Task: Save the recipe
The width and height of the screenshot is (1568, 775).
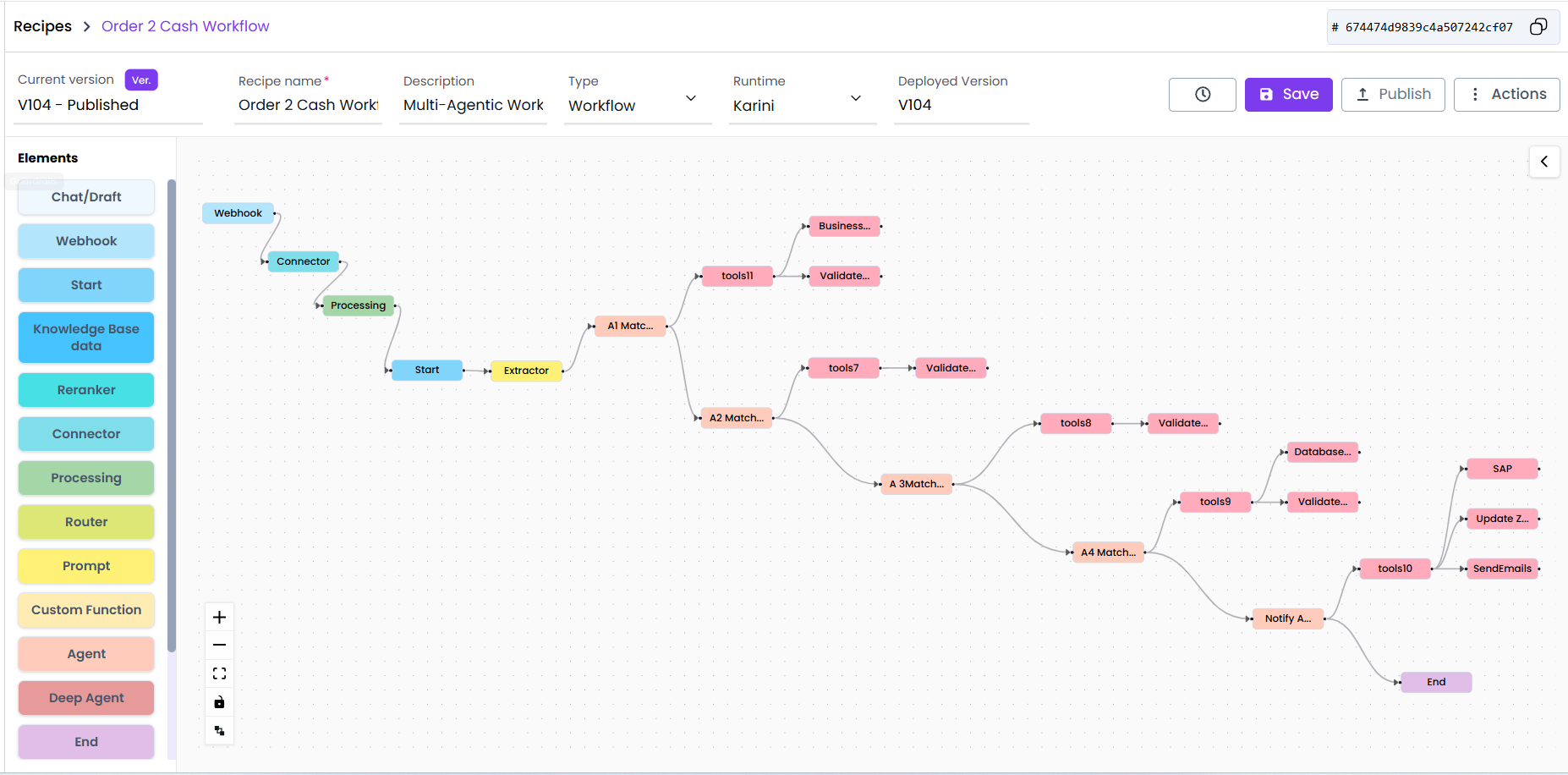Action: pos(1288,94)
